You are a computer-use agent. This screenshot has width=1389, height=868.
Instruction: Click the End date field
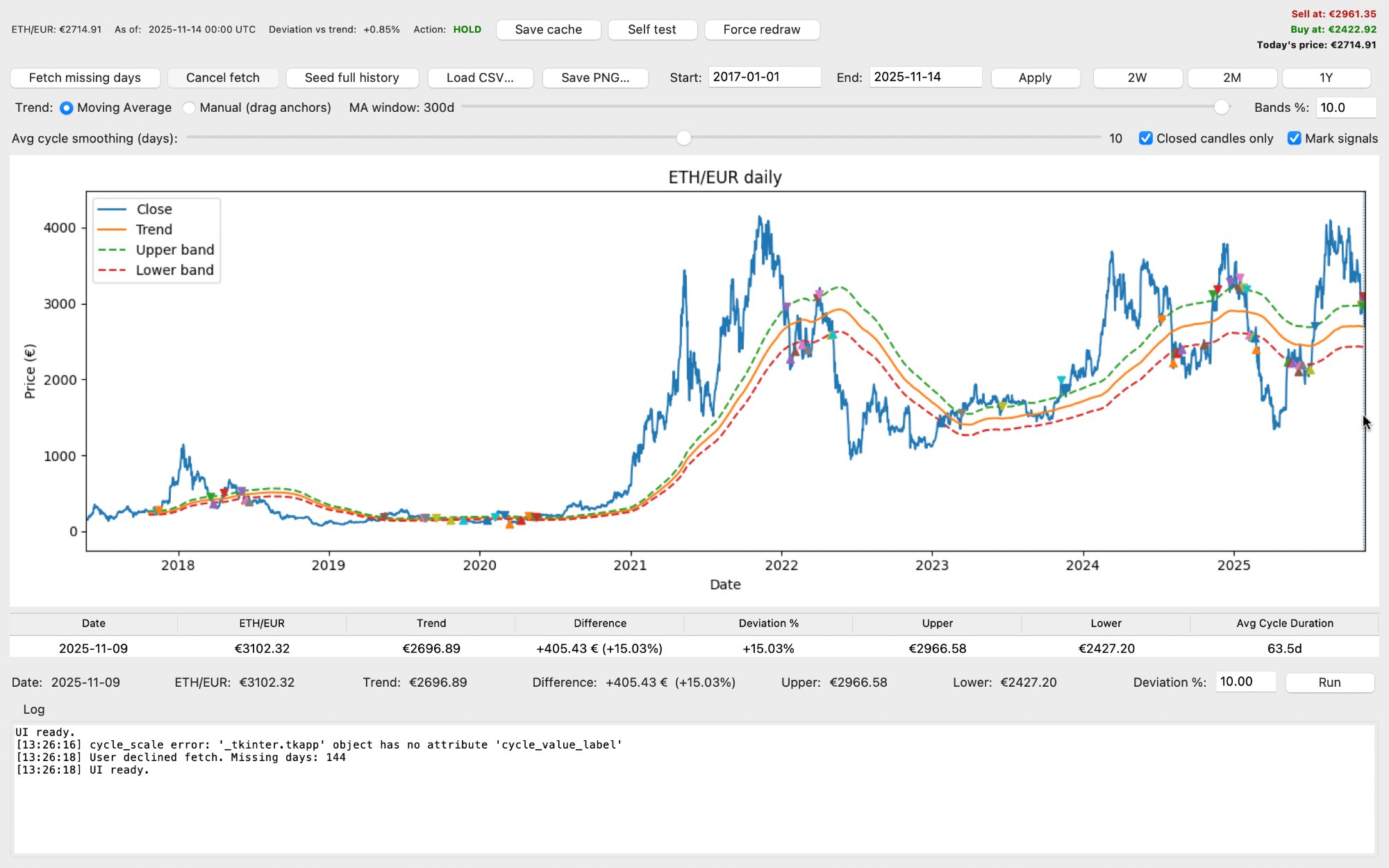[925, 77]
